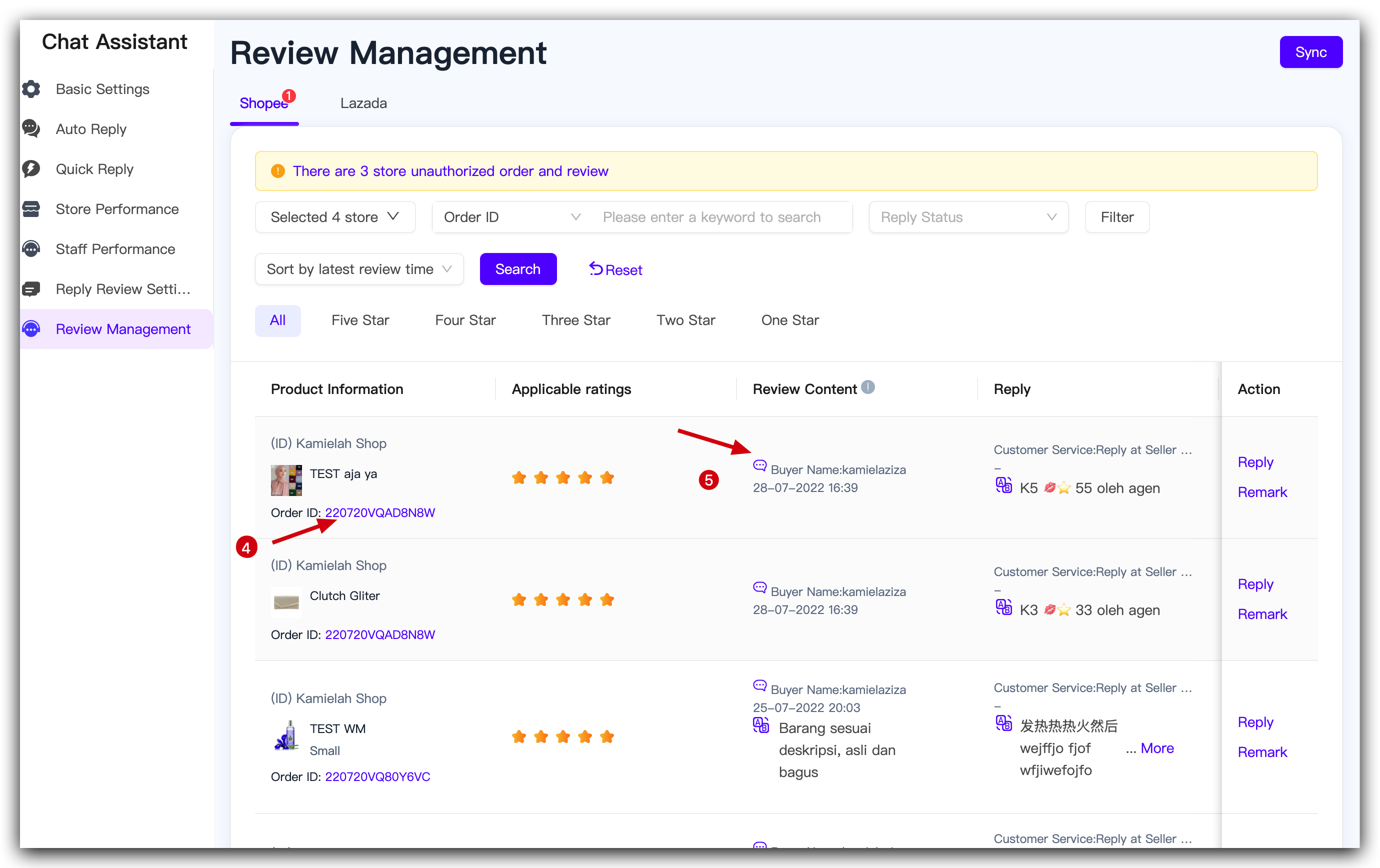Click the Sync button
1380x868 pixels.
(1310, 52)
